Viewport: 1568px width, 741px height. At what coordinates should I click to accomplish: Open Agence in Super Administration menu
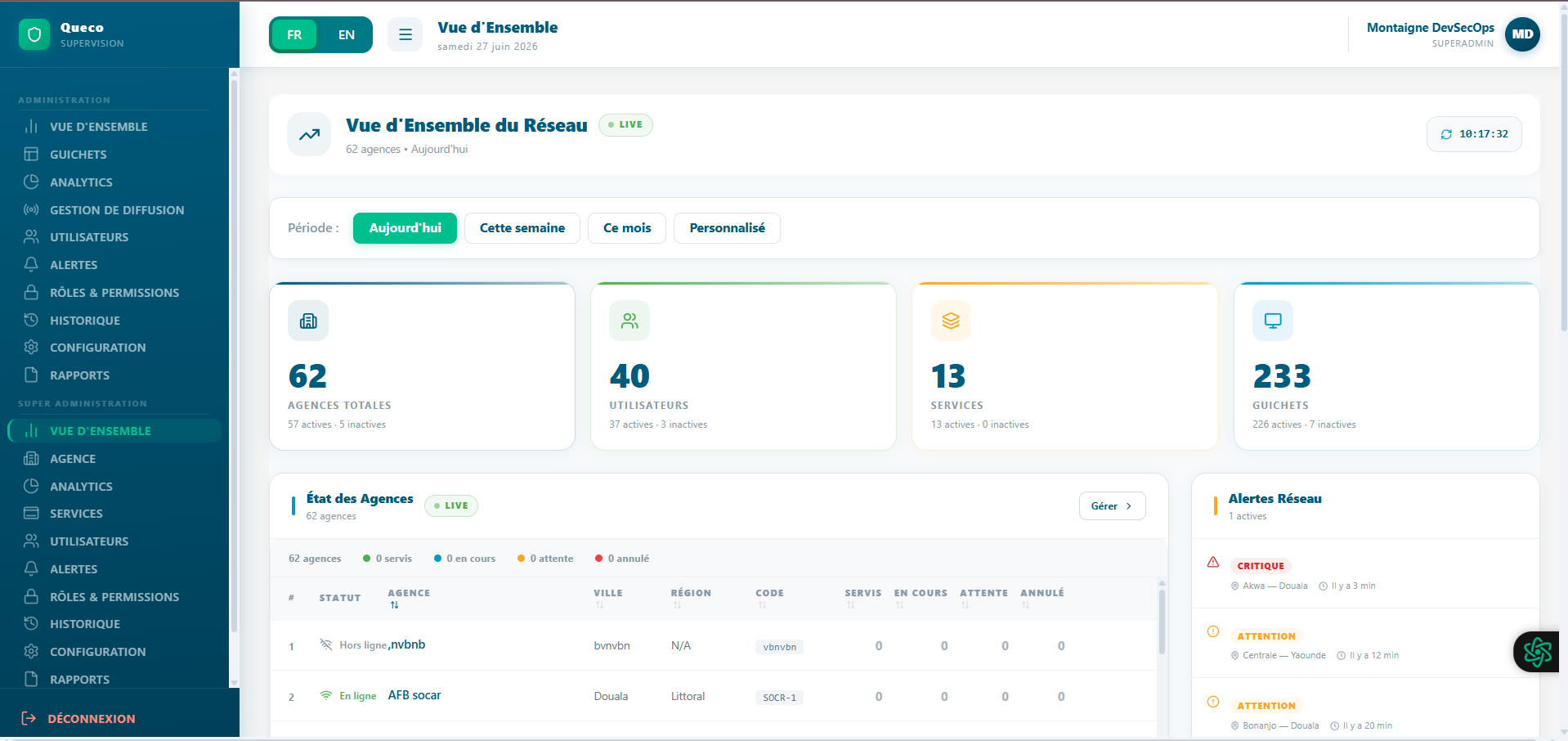[114, 458]
